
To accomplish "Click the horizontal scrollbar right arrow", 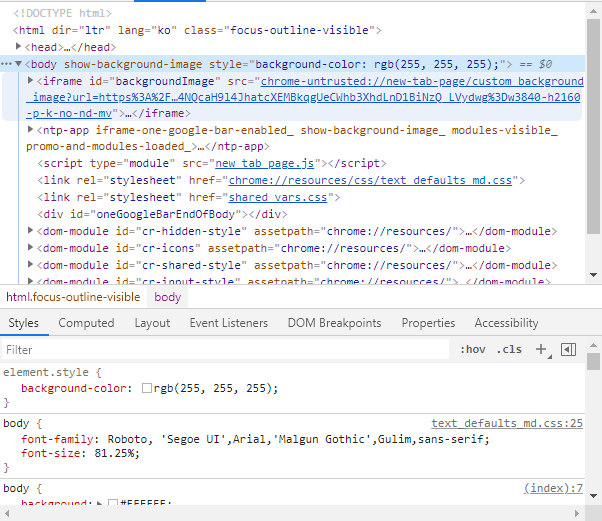I will pos(577,513).
